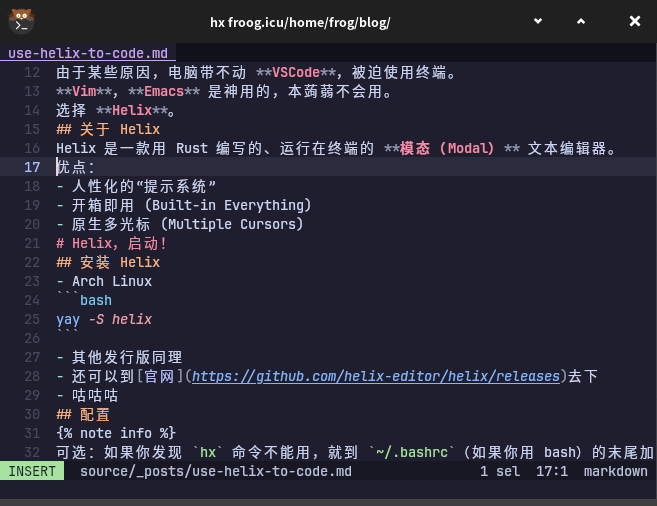Open the GitHub helix releases URL
The width and height of the screenshot is (657, 506).
377,376
